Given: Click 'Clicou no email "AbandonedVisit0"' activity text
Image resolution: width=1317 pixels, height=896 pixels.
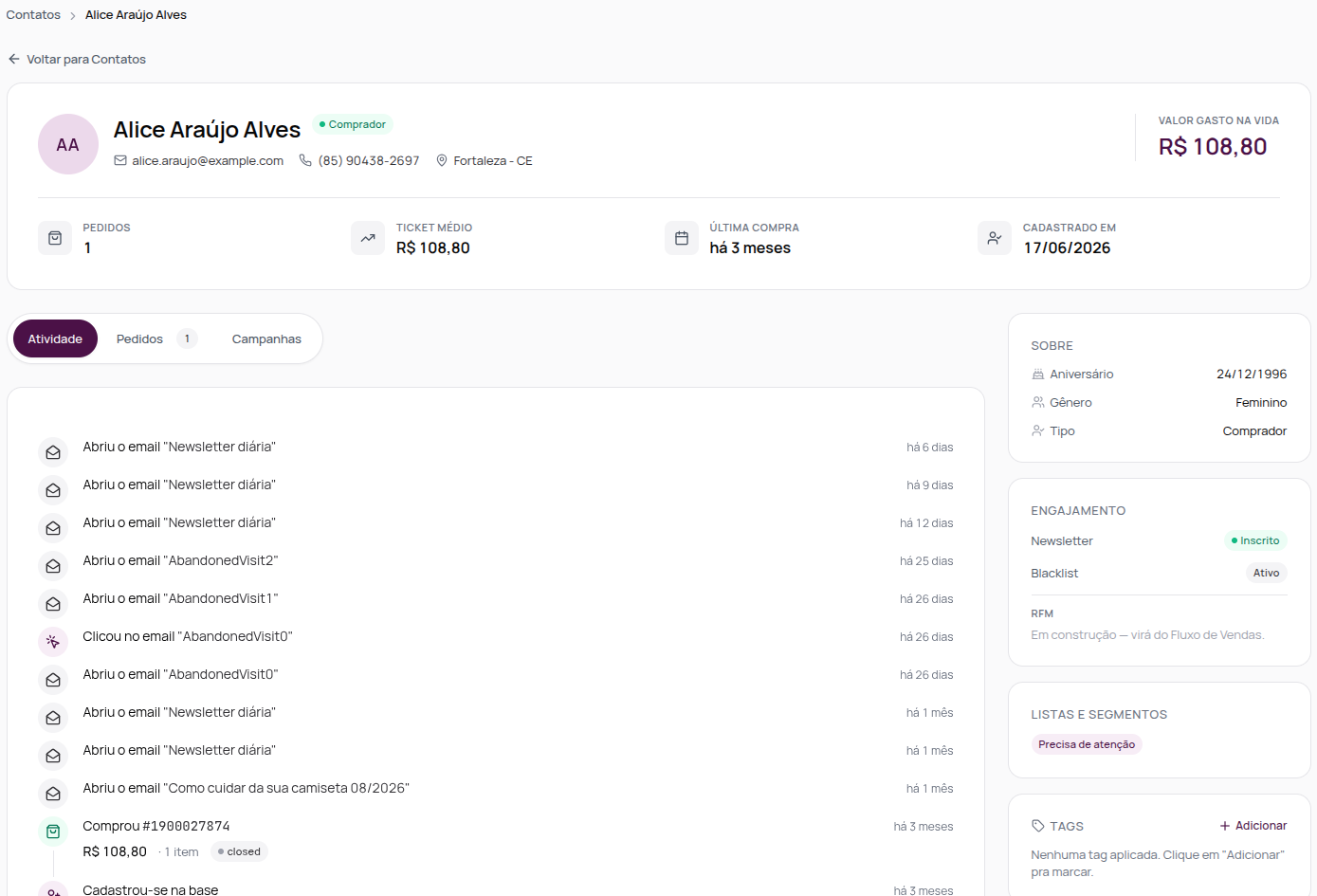Looking at the screenshot, I should pos(188,636).
